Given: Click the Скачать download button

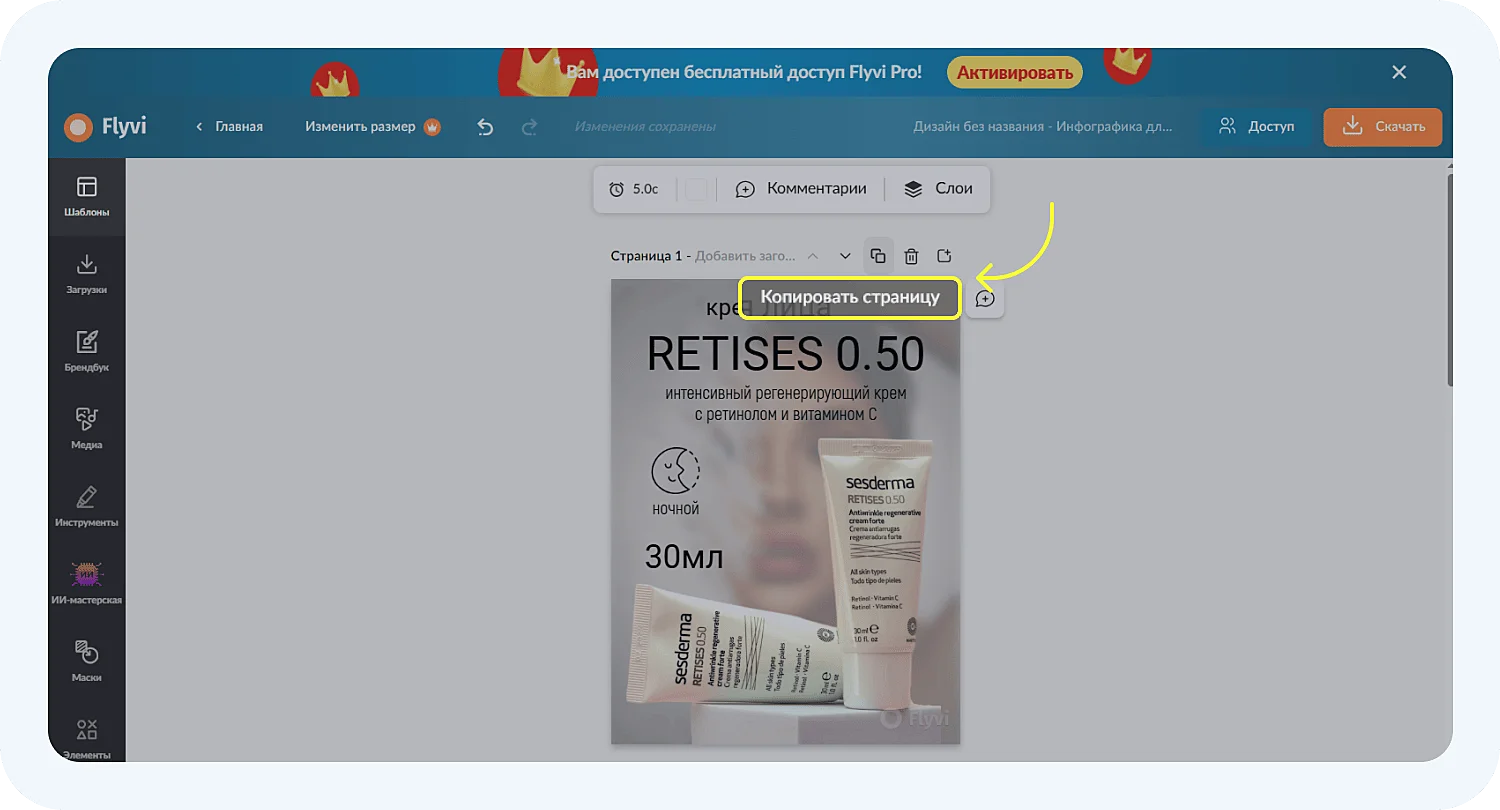Looking at the screenshot, I should coord(1383,127).
